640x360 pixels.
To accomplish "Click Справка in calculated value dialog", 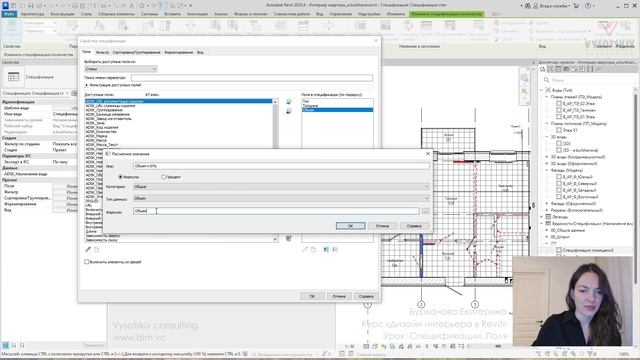I will pos(414,226).
